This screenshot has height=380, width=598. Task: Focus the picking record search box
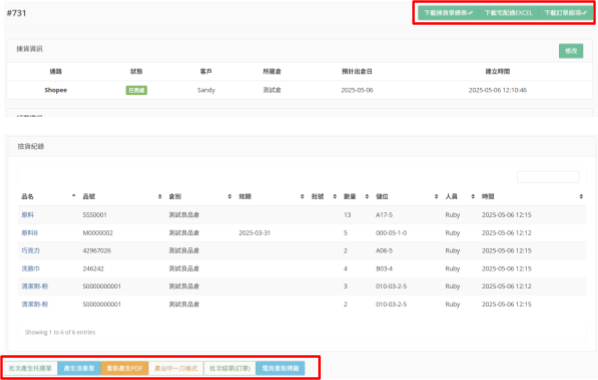pyautogui.click(x=548, y=177)
